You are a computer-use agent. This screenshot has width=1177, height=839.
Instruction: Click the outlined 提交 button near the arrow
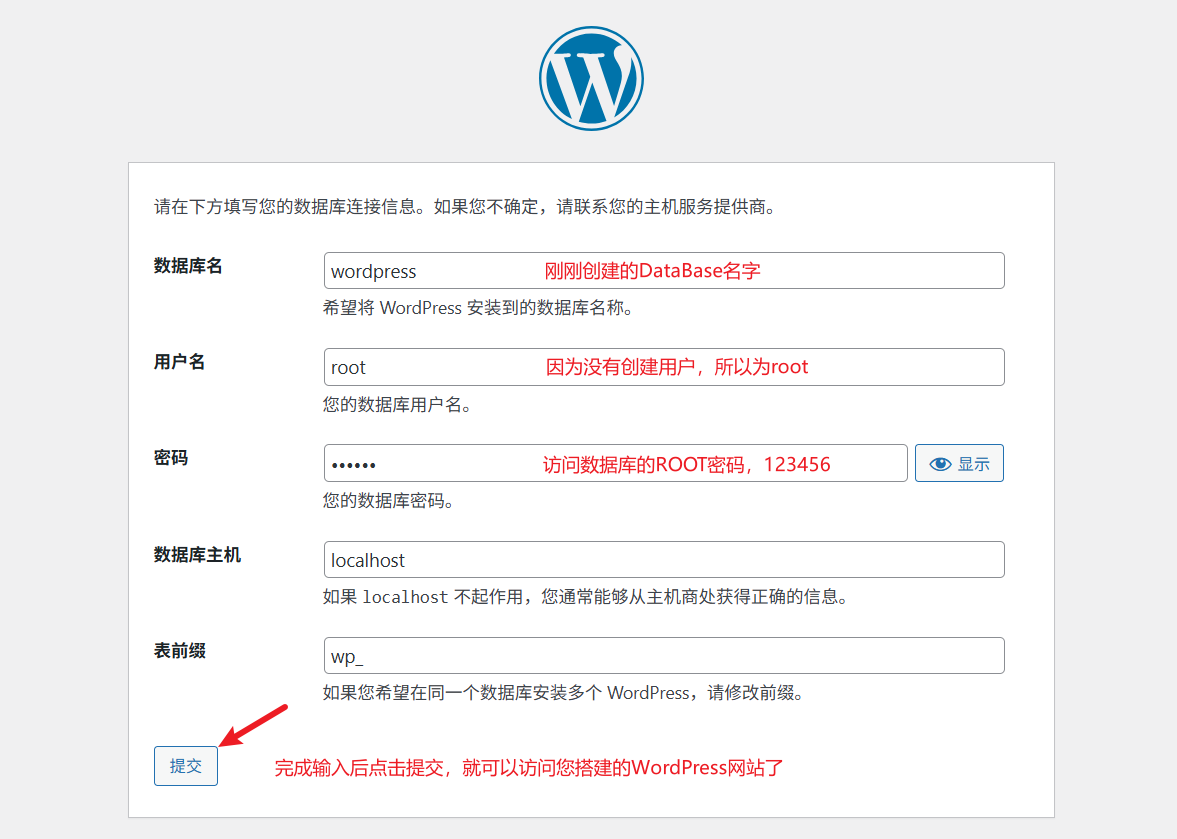[185, 764]
